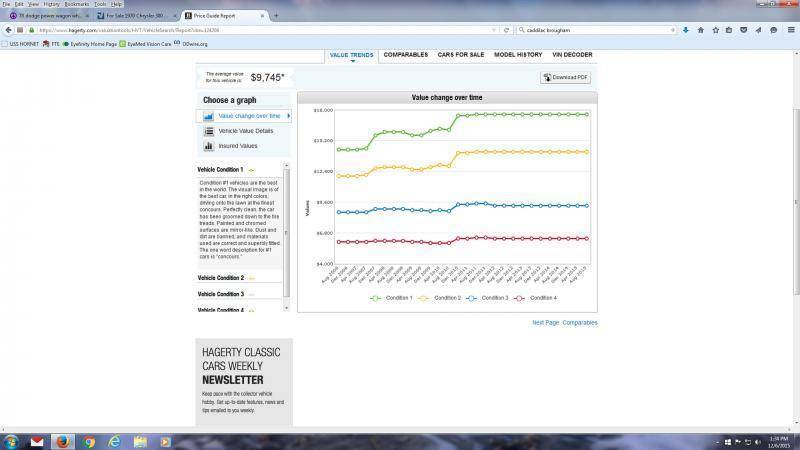The image size is (800, 450).
Task: Click the Vehicle Value Details list icon
Action: point(209,131)
